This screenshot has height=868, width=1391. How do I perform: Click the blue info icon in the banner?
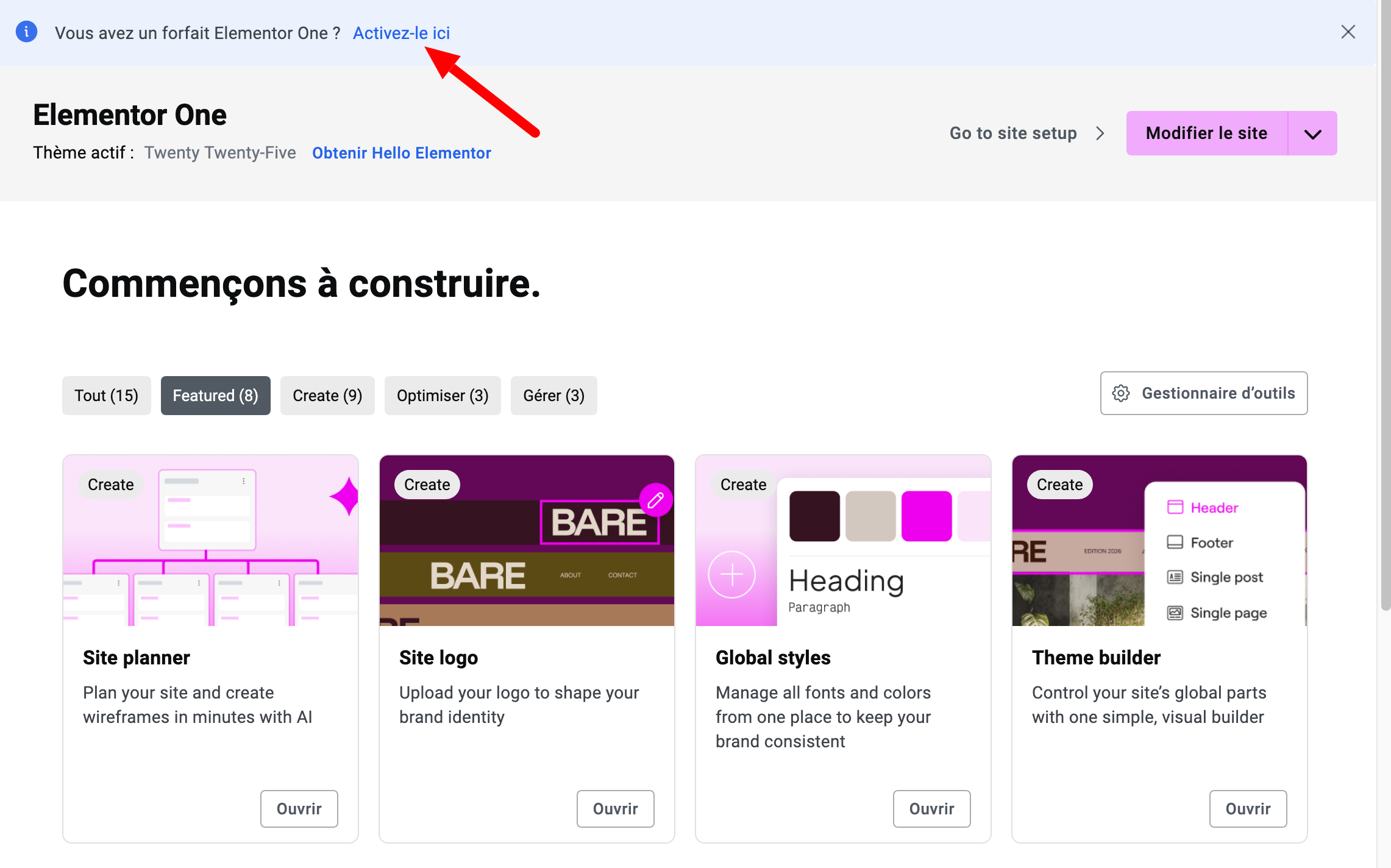(26, 32)
